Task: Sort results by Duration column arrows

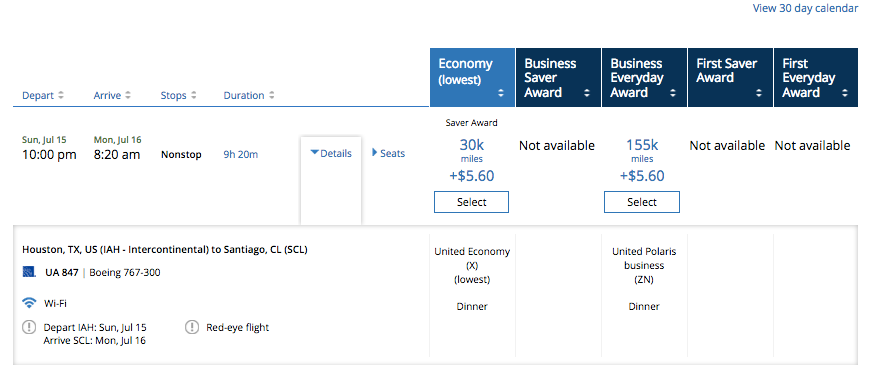Action: 272,95
